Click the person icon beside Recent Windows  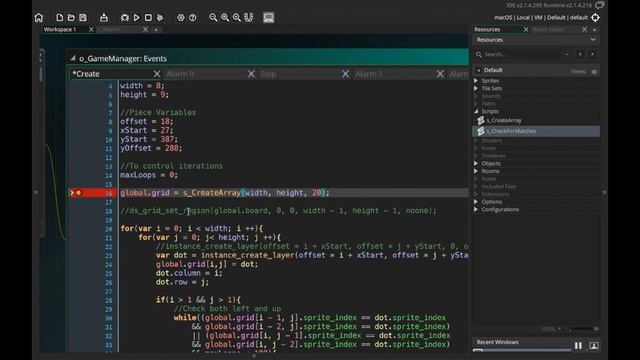[x=594, y=346]
